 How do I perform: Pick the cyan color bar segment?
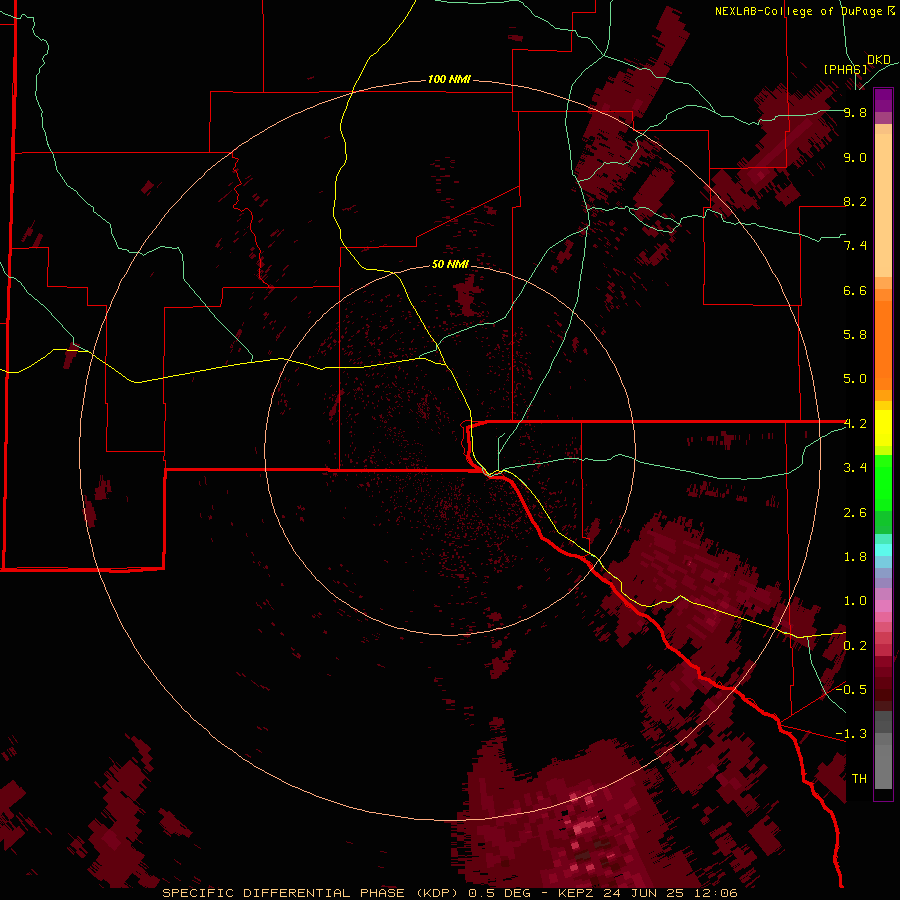click(x=883, y=550)
